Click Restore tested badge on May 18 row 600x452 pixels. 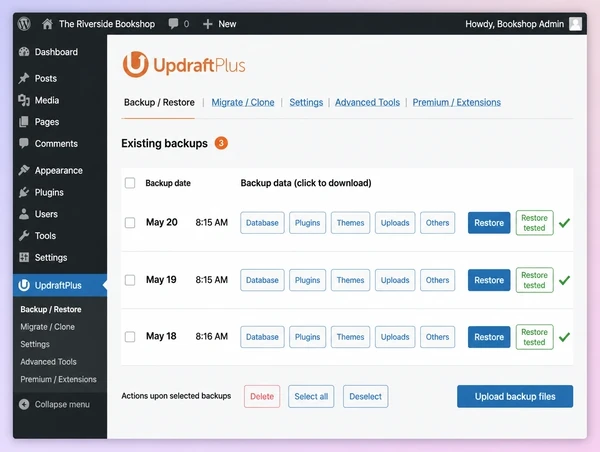535,337
